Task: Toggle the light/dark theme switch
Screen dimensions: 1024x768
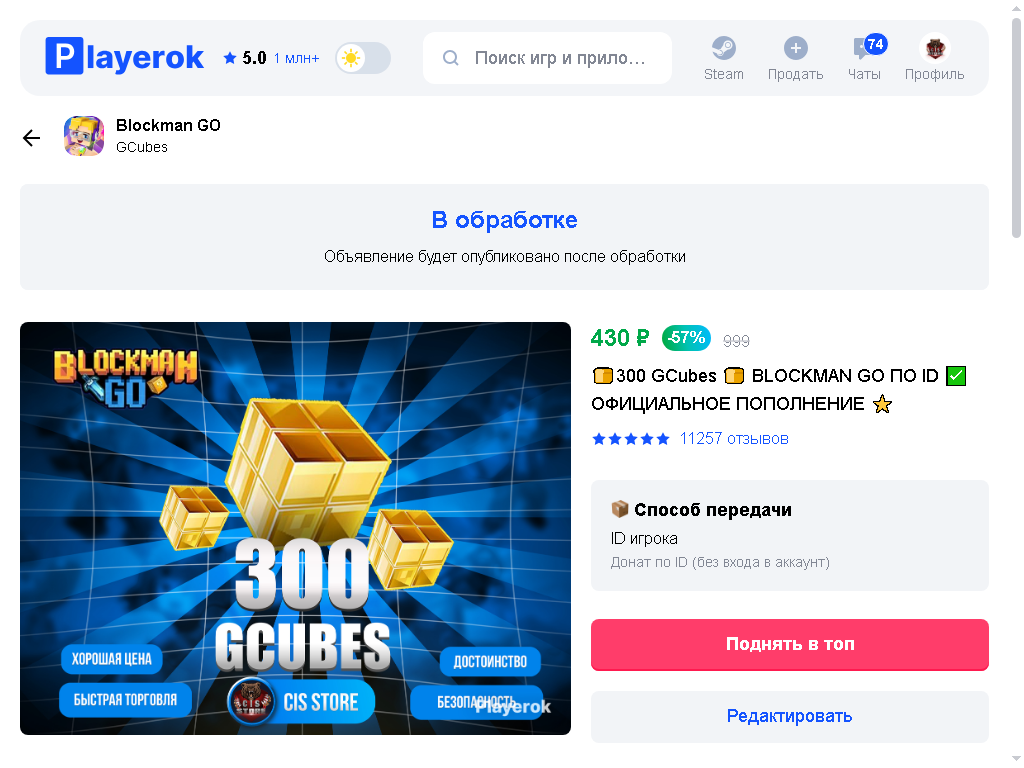Action: tap(363, 58)
